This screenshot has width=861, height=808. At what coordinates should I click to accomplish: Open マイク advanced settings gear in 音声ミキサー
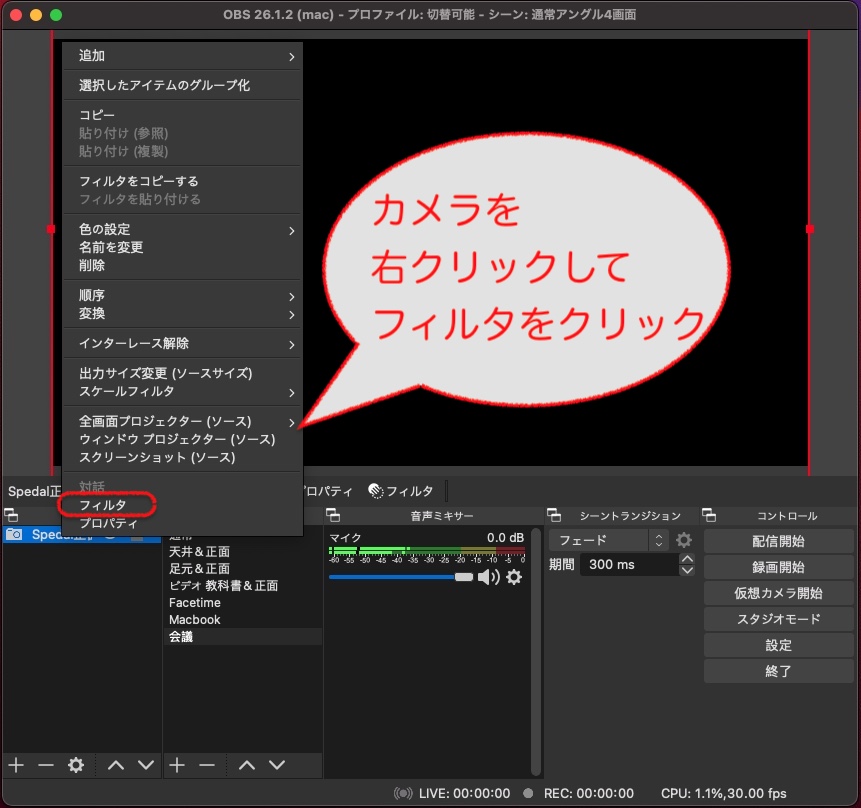(513, 578)
